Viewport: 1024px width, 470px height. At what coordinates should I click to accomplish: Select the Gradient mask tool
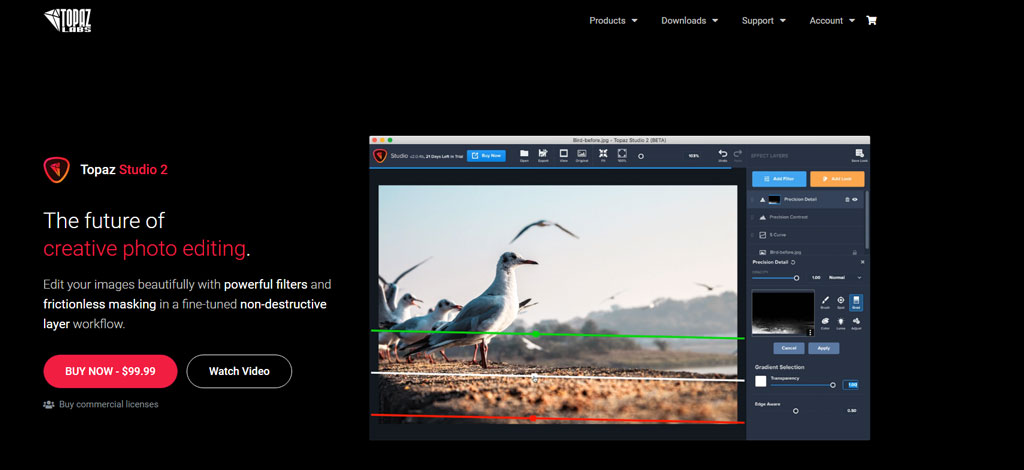[856, 302]
